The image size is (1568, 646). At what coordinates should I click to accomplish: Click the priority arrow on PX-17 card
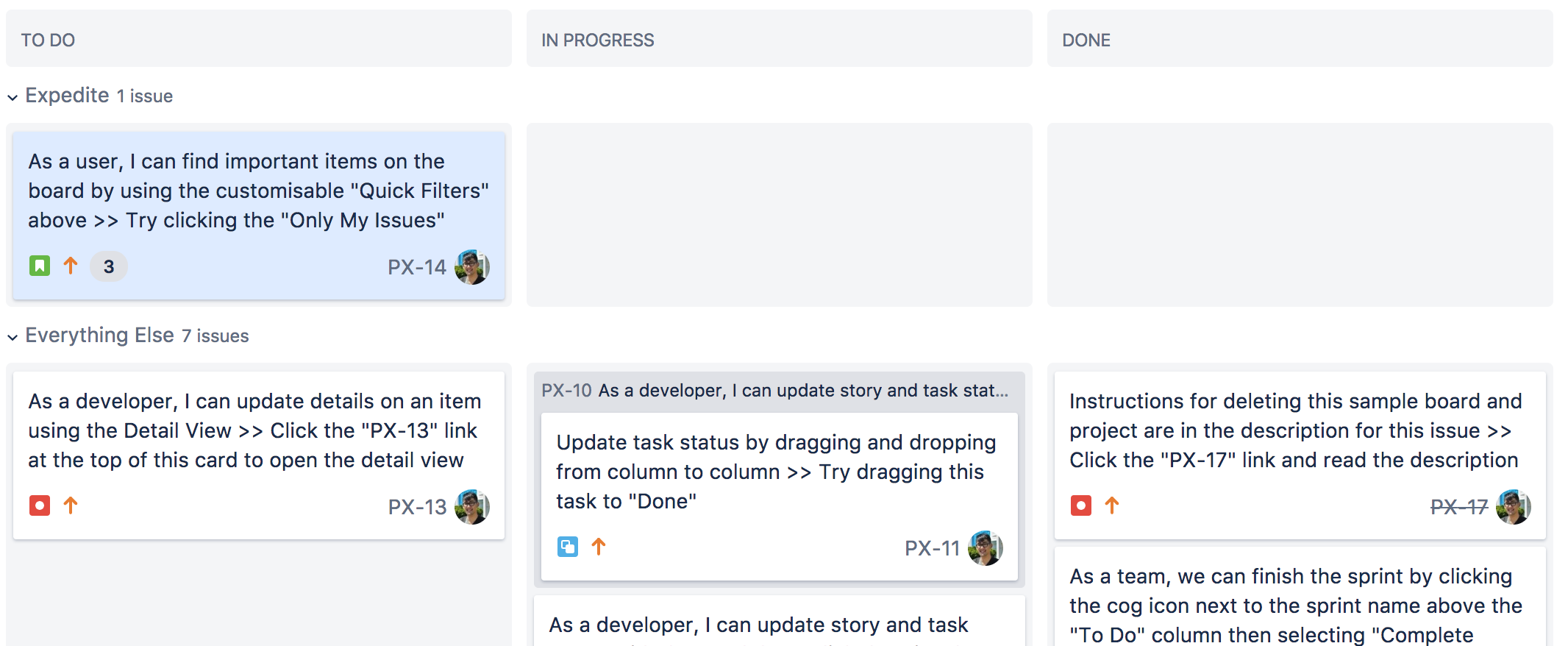click(1112, 505)
